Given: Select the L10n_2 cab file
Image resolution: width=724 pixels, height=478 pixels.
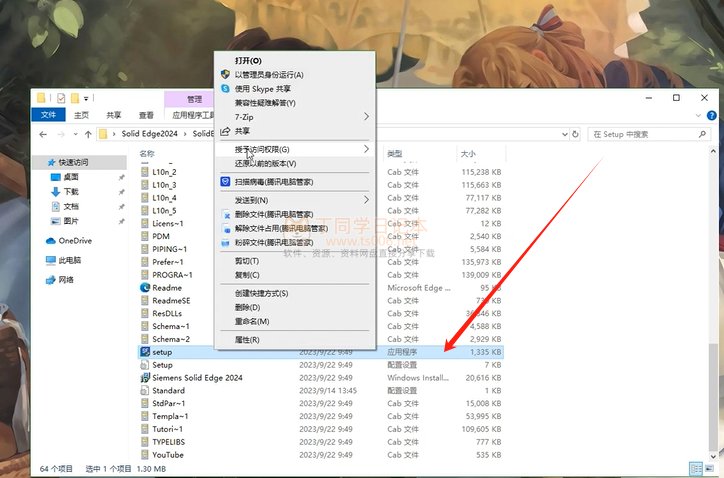Looking at the screenshot, I should click(x=321, y=172).
